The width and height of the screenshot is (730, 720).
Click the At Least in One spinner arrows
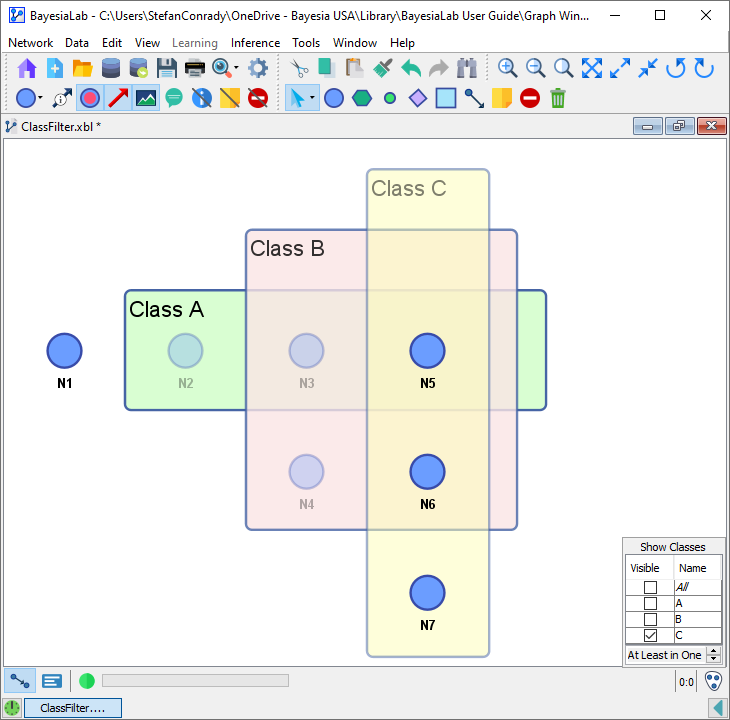713,655
